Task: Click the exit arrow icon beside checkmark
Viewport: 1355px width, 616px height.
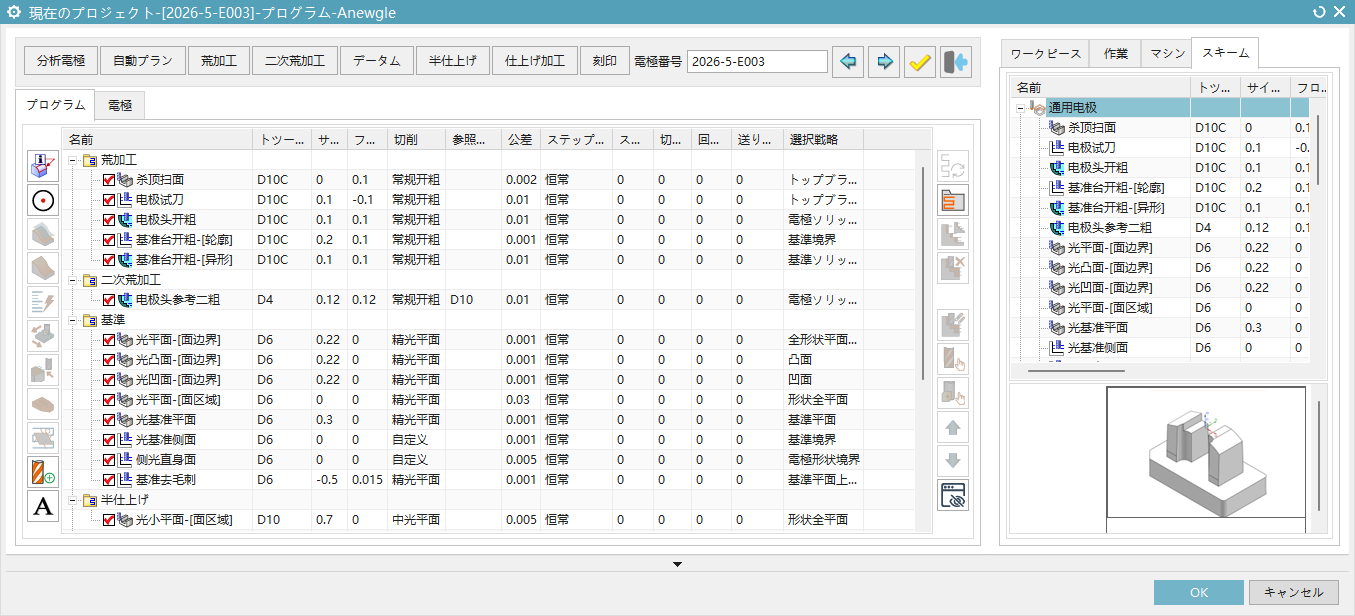Action: point(956,62)
